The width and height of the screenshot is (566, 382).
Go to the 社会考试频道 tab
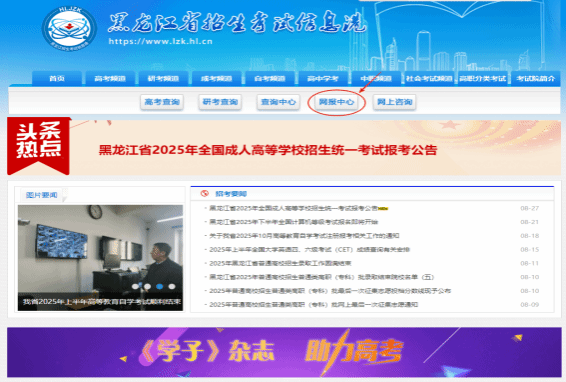[429, 78]
